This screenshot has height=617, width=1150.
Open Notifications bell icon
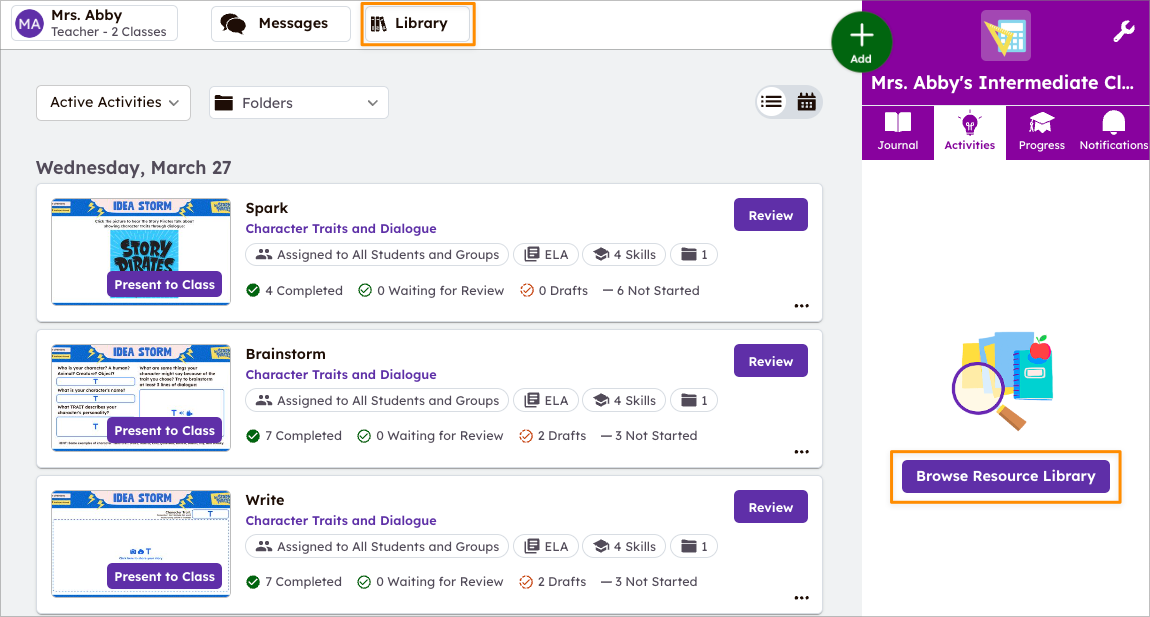click(1113, 132)
